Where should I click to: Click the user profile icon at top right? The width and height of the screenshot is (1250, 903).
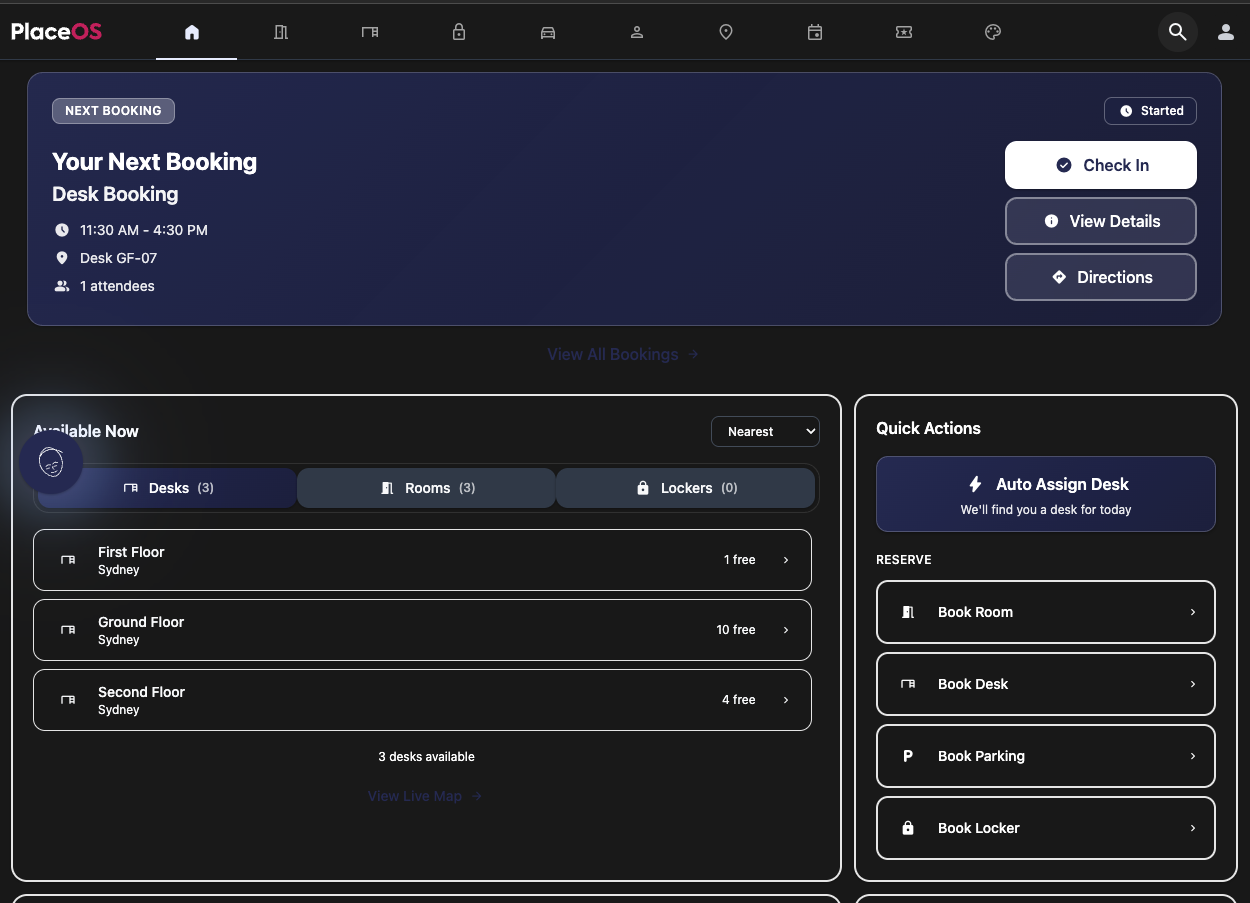pyautogui.click(x=1226, y=31)
